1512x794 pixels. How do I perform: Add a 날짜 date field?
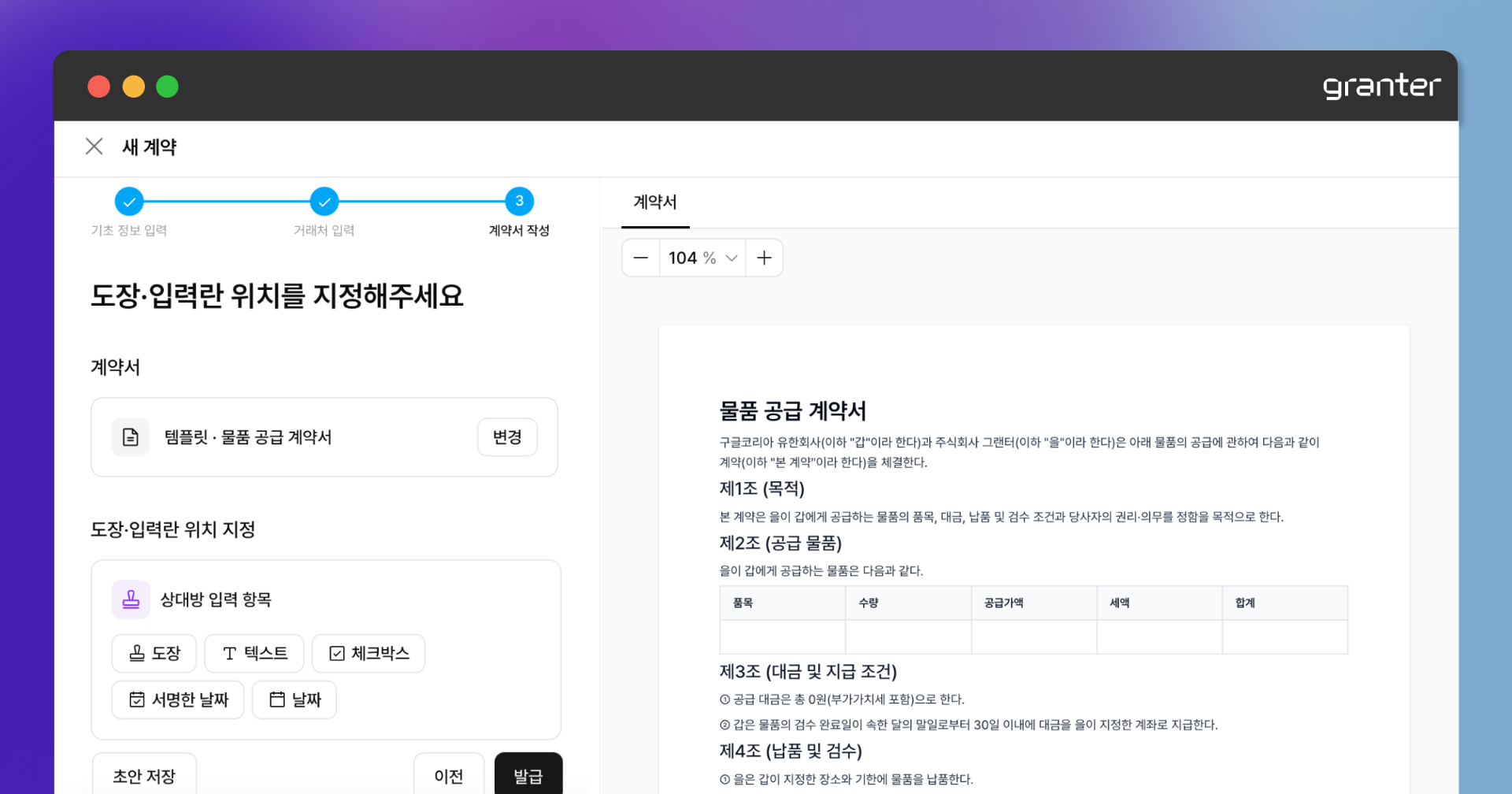coord(295,699)
